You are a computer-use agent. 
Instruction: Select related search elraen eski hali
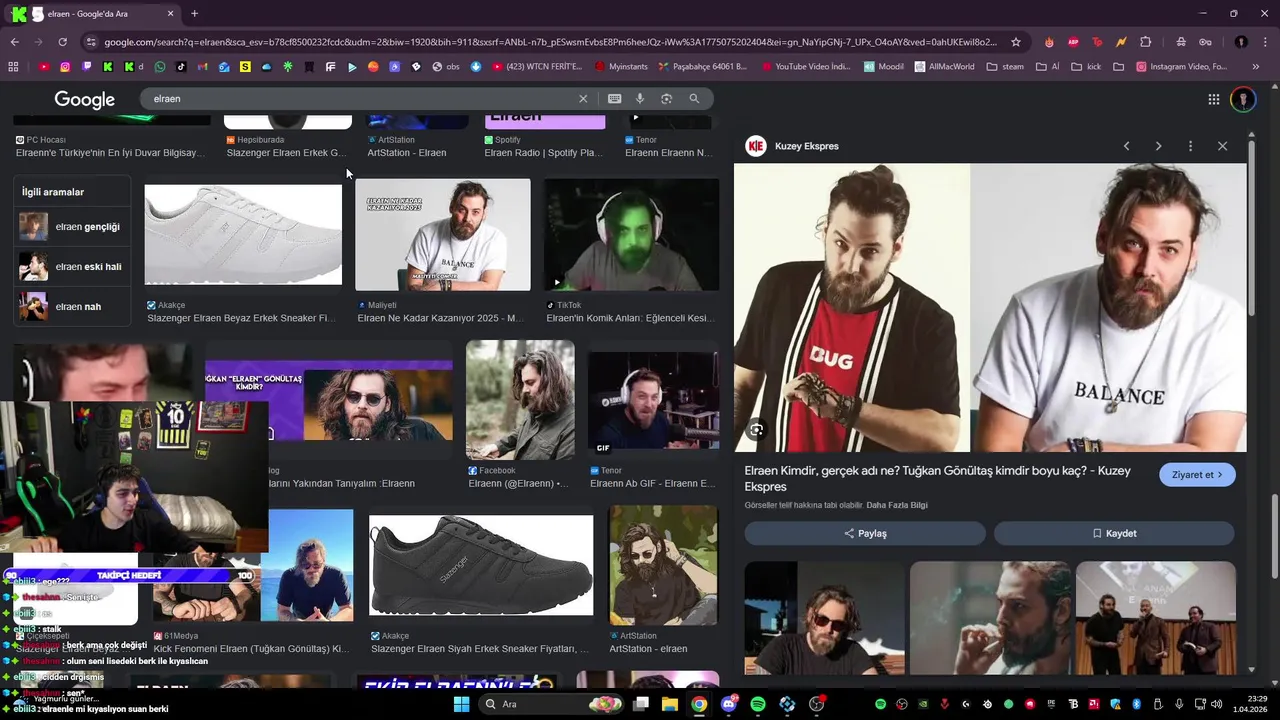72,267
